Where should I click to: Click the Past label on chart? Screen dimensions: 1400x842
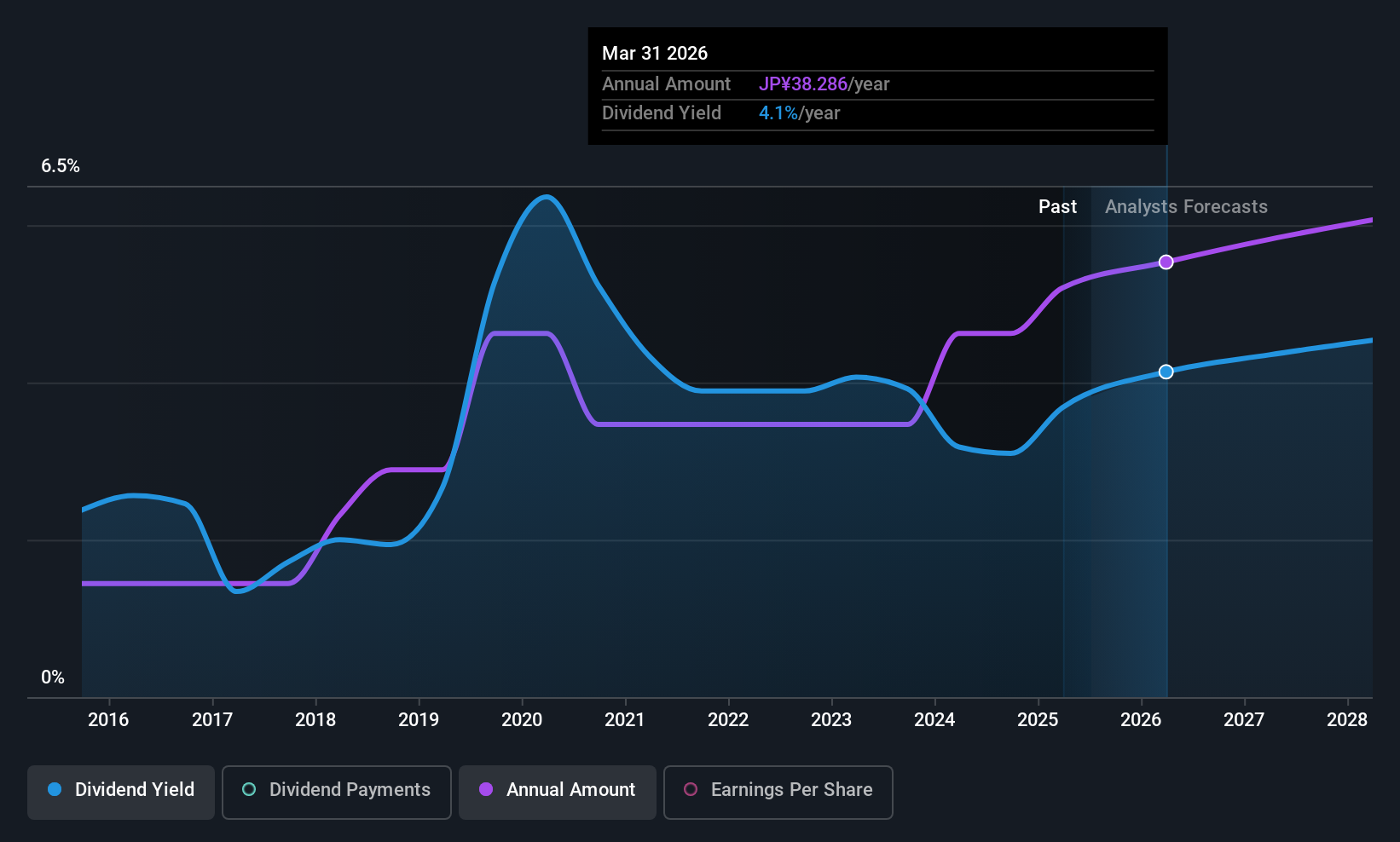(1057, 207)
